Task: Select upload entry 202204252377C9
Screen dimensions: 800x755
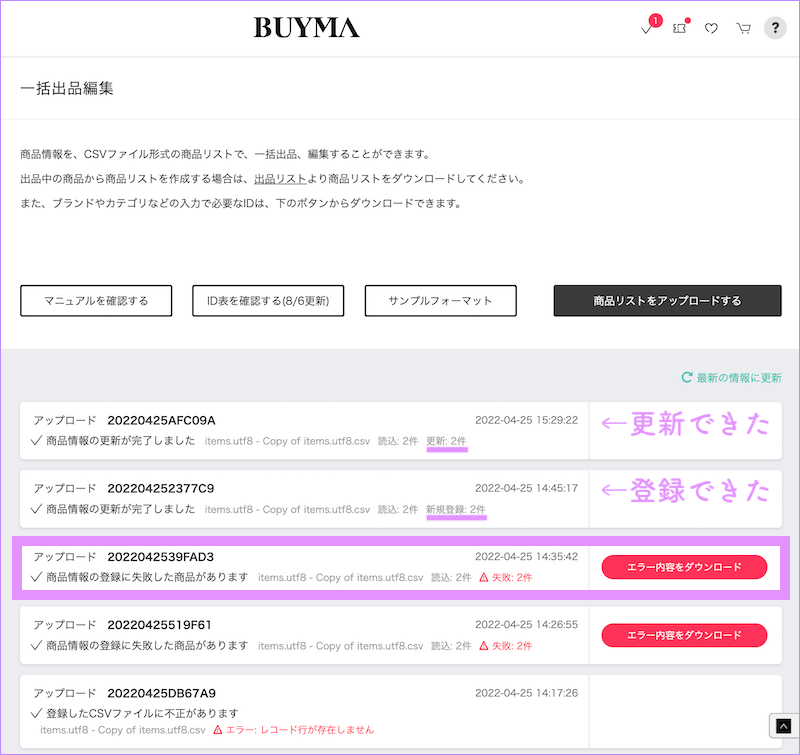Action: tap(161, 488)
